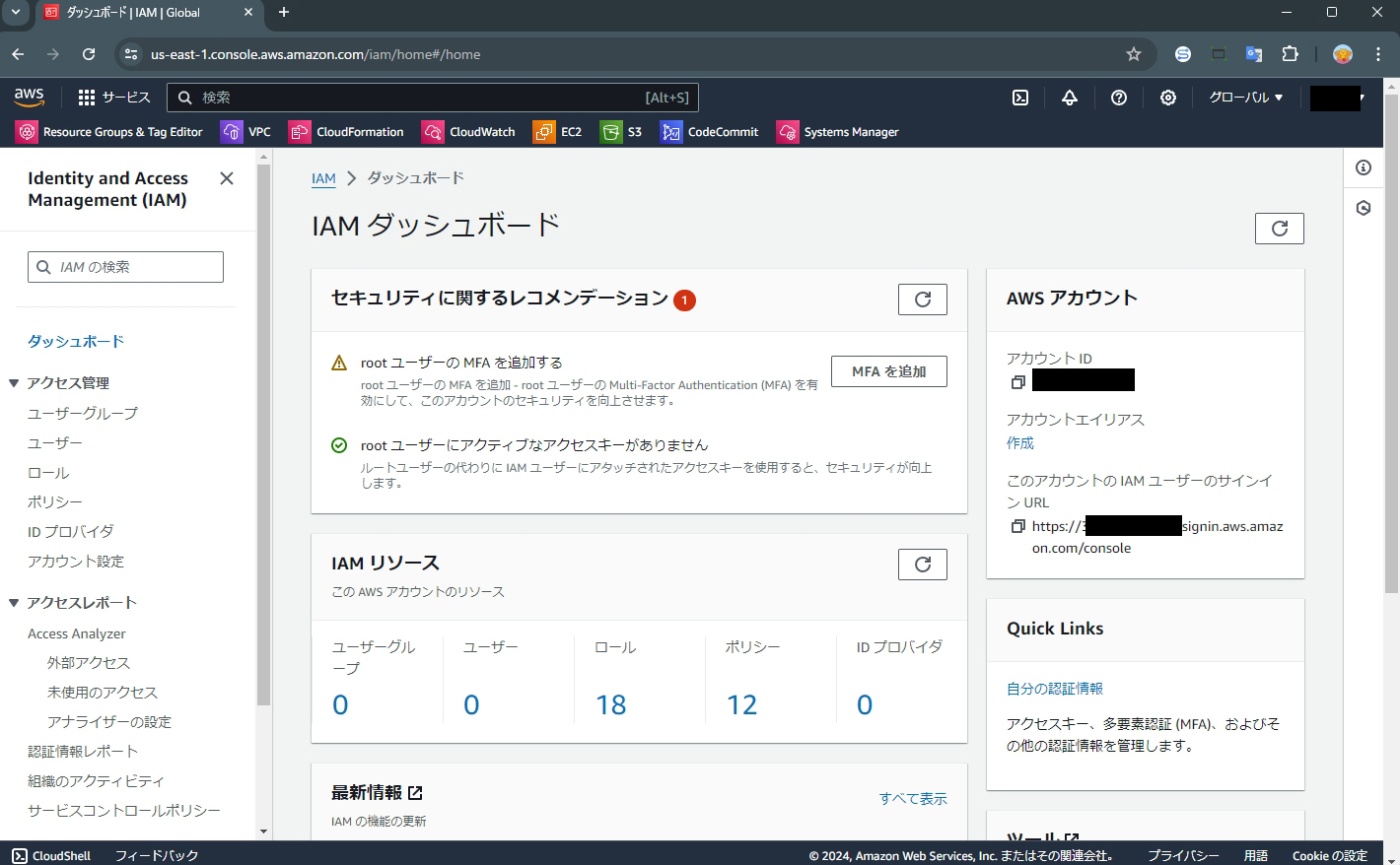Reload the page in Chrome
The height and width of the screenshot is (865, 1400).
[x=89, y=54]
